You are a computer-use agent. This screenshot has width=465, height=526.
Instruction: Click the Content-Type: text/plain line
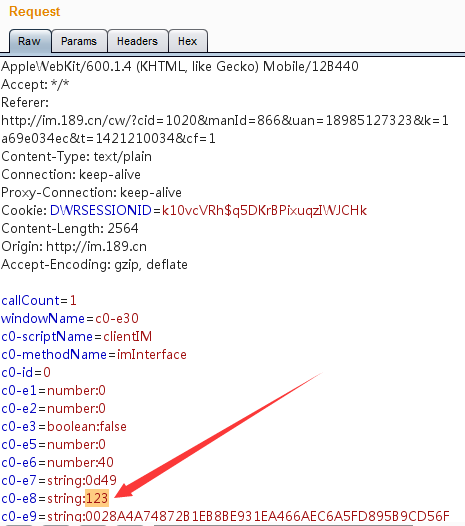(x=76, y=157)
